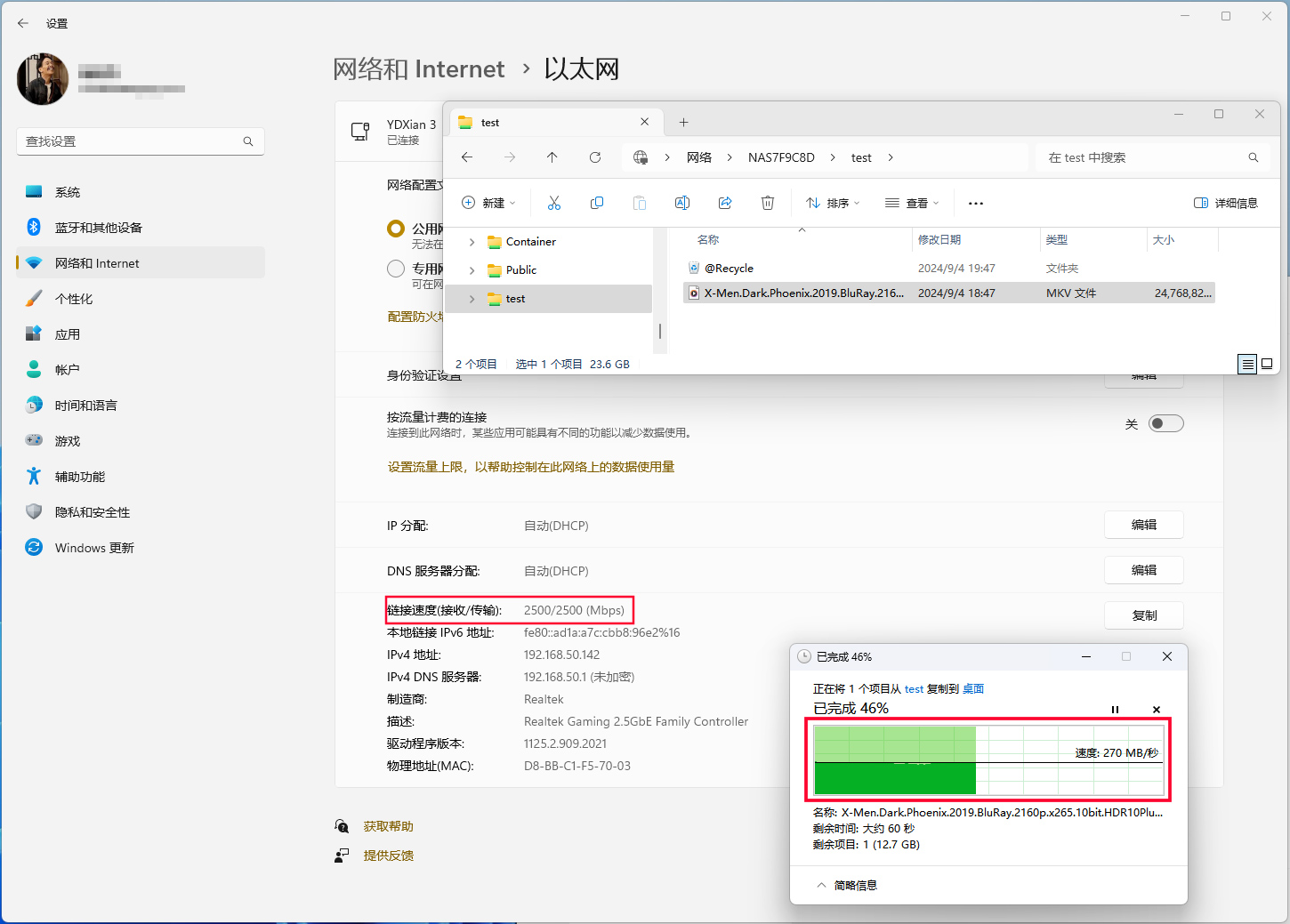Click the search test input box
This screenshot has height=924, width=1290.
pyautogui.click(x=1152, y=157)
